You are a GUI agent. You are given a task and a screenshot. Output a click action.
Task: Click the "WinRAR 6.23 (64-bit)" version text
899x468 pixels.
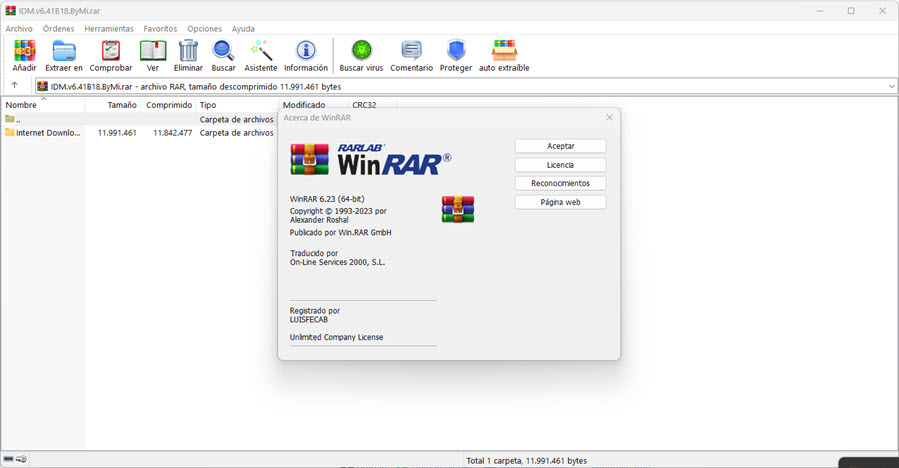pyautogui.click(x=327, y=199)
